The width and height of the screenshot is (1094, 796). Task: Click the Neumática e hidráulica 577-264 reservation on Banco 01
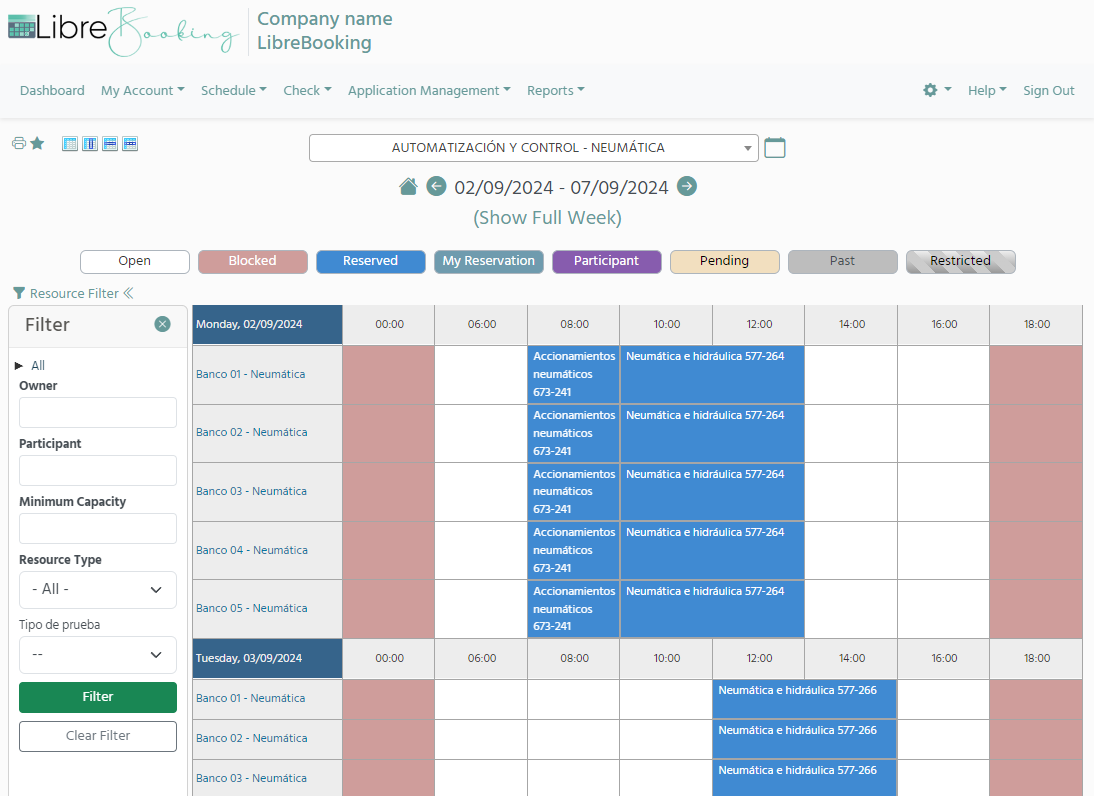(x=711, y=374)
